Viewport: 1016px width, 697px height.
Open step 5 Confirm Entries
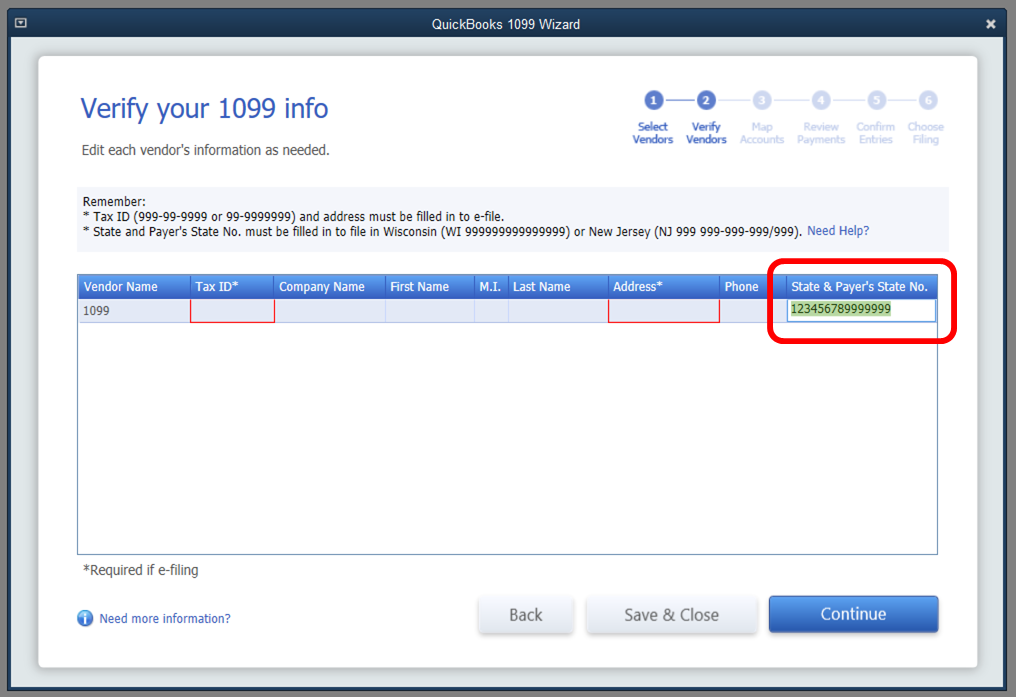875,118
